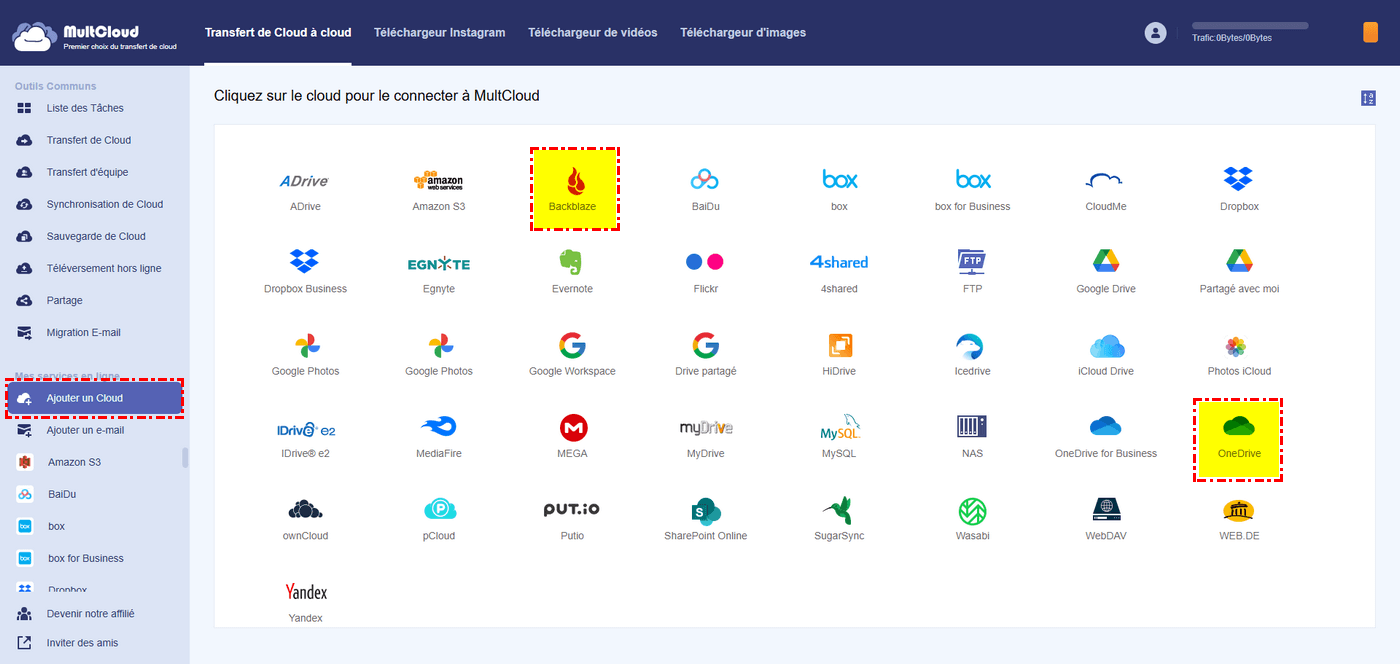This screenshot has height=664, width=1400.
Task: Choose the Backblaze flame icon
Action: 574,180
